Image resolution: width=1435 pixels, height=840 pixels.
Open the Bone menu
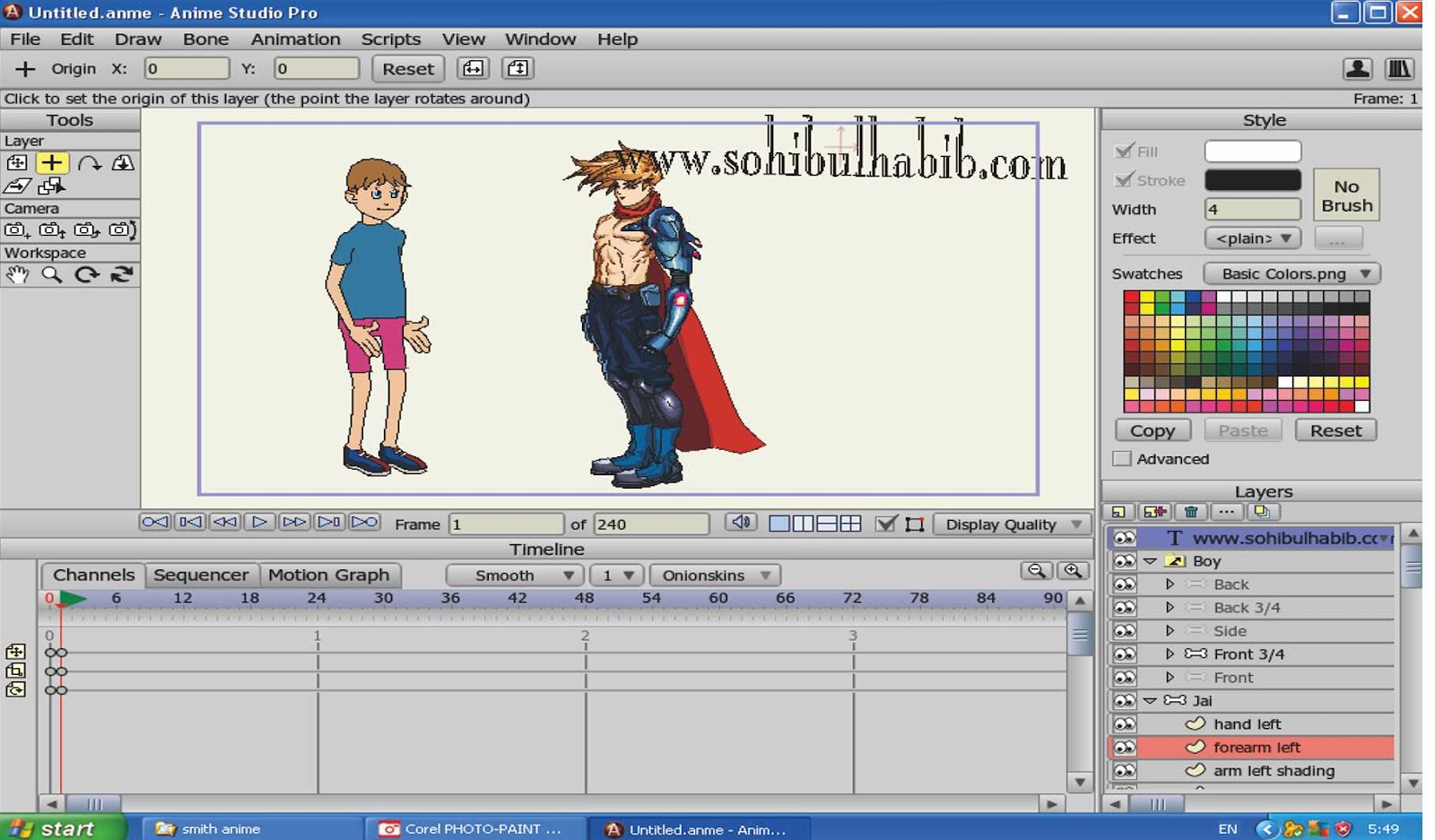(x=205, y=39)
